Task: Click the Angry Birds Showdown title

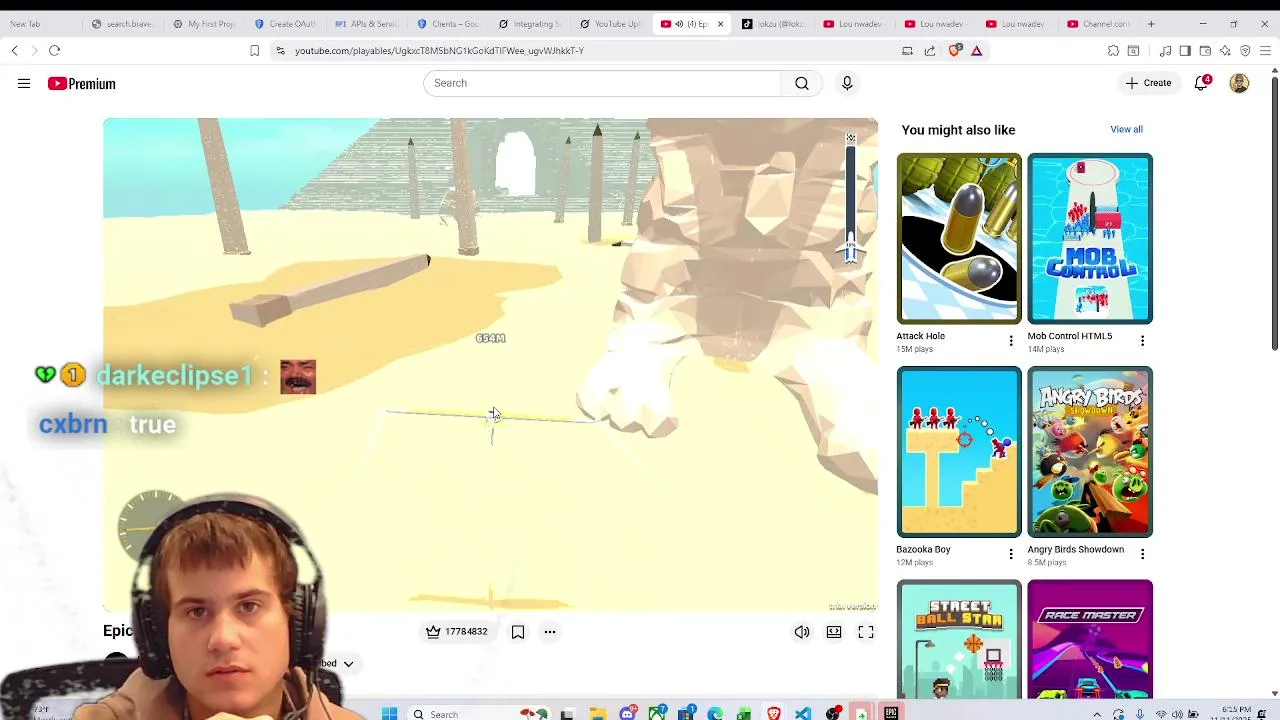Action: pos(1075,549)
